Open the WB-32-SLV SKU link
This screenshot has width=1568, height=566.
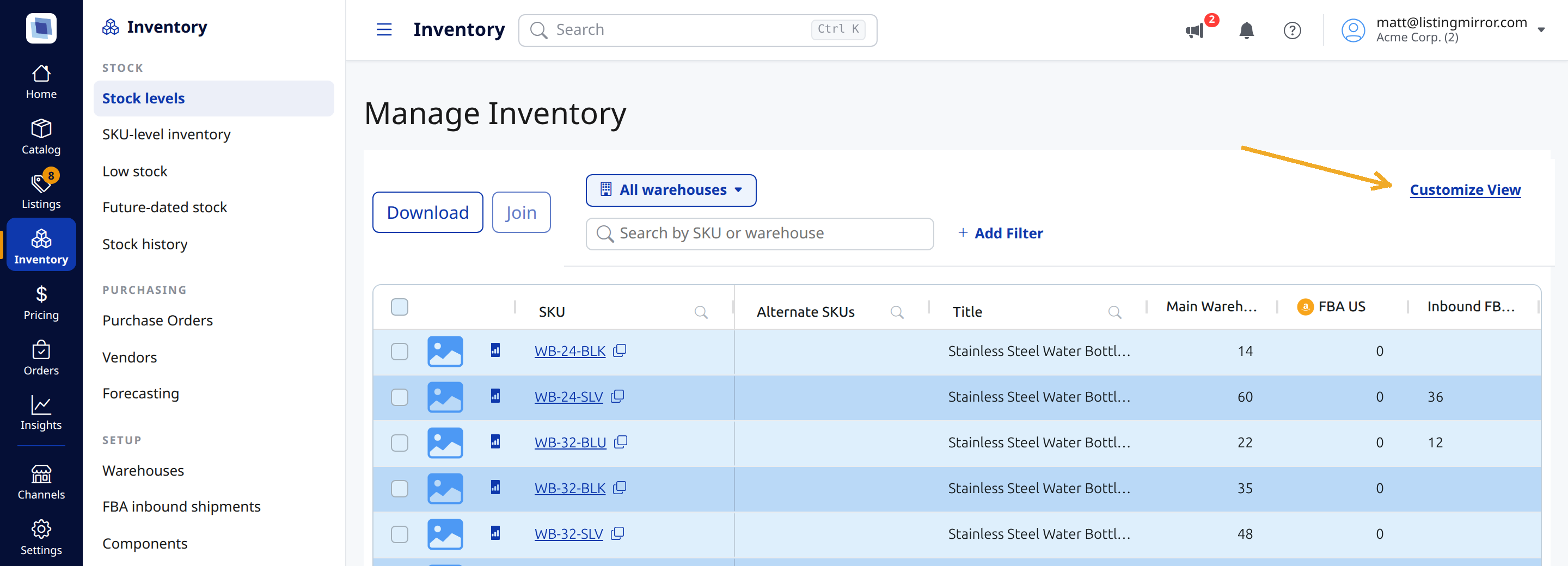[x=568, y=534]
